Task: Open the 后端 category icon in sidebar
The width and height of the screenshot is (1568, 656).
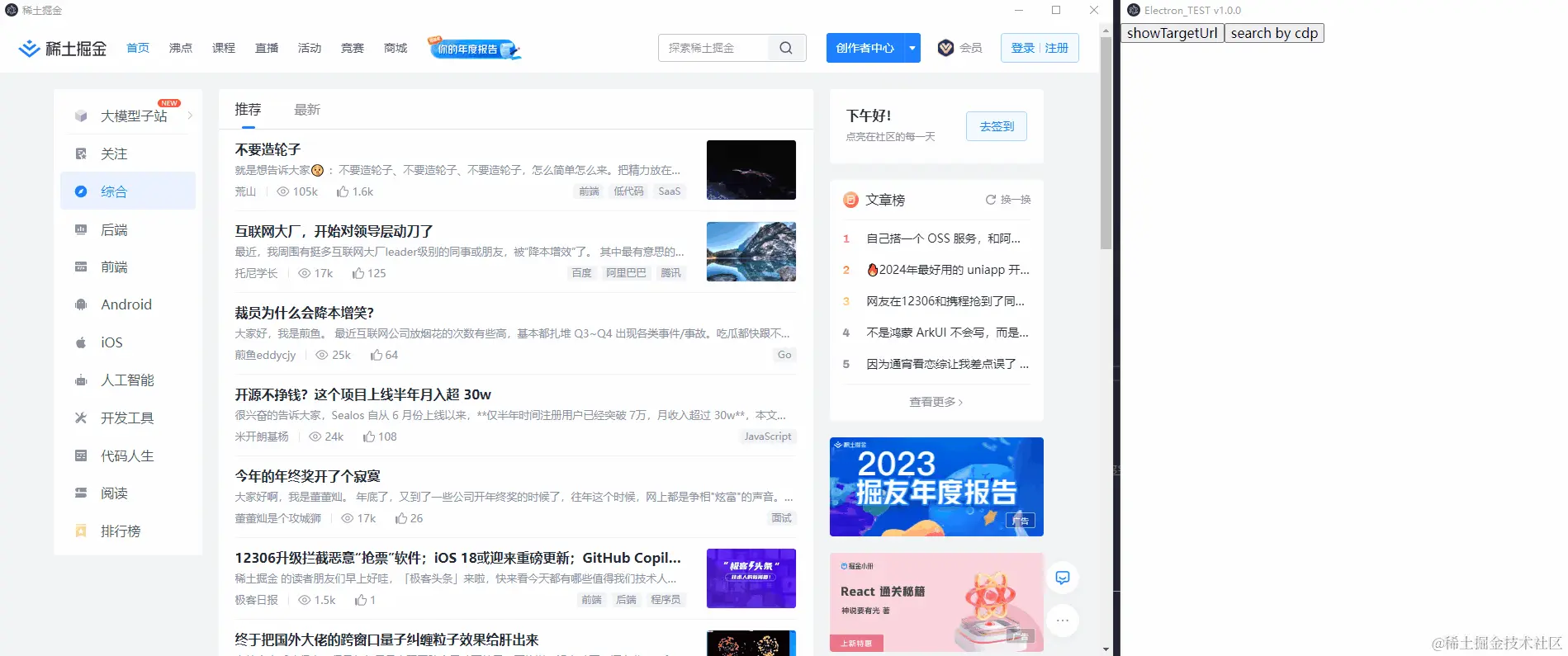Action: point(81,229)
